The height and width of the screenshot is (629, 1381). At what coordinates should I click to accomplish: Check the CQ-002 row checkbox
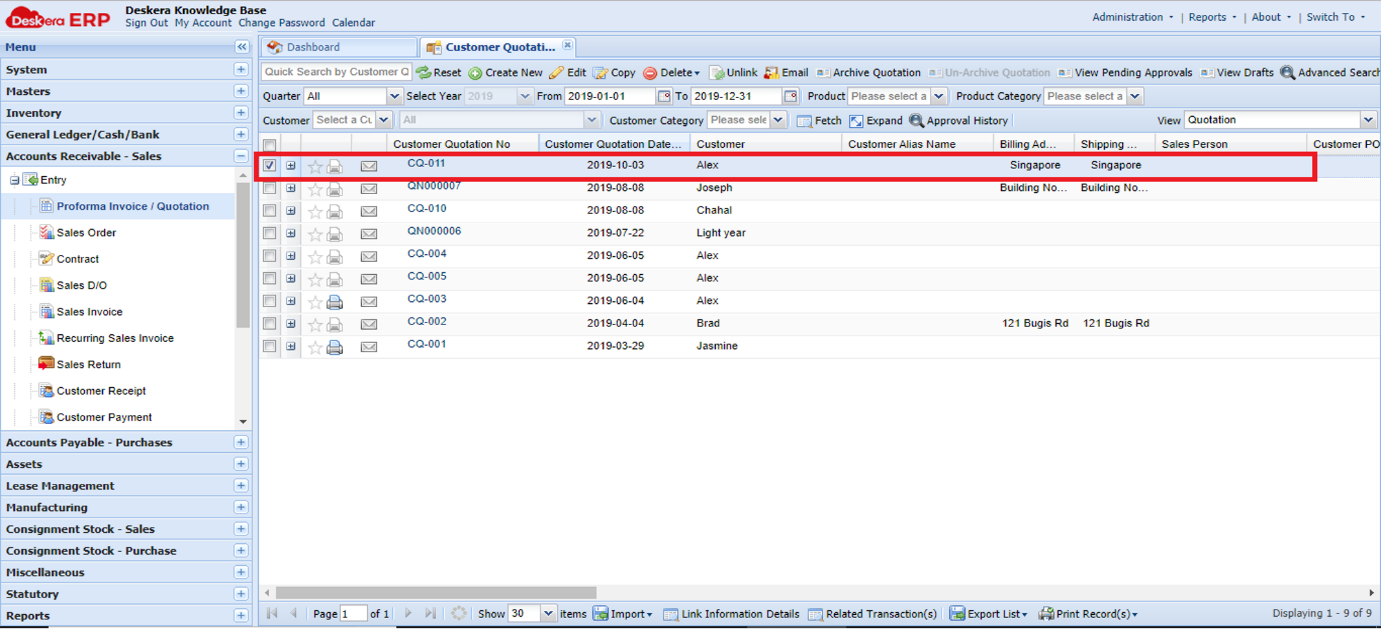[x=270, y=324]
